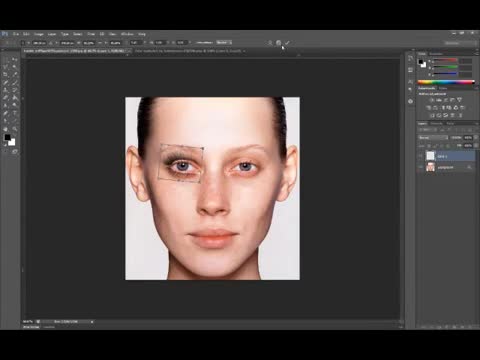Viewport: 480px width, 360px height.
Task: Toggle lock transparent pixels
Action: click(429, 146)
